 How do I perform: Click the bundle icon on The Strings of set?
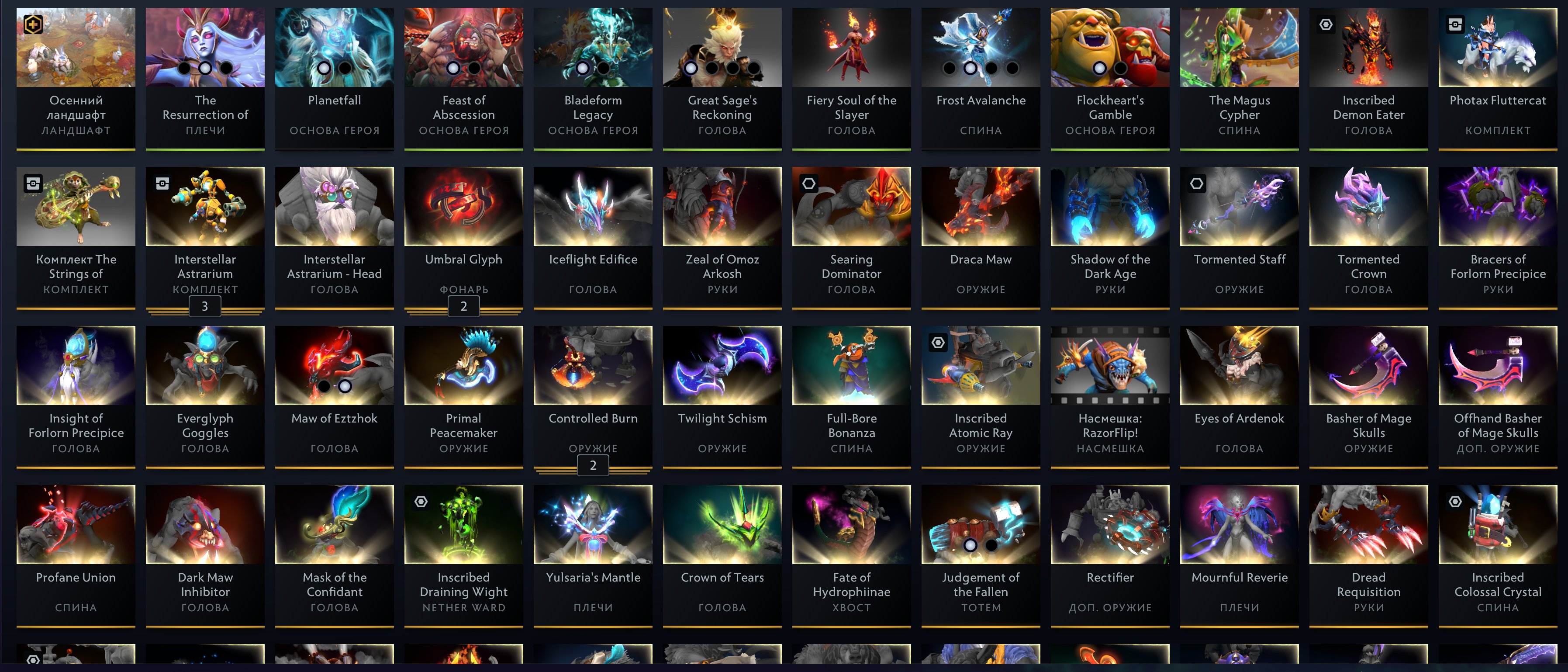tap(33, 184)
